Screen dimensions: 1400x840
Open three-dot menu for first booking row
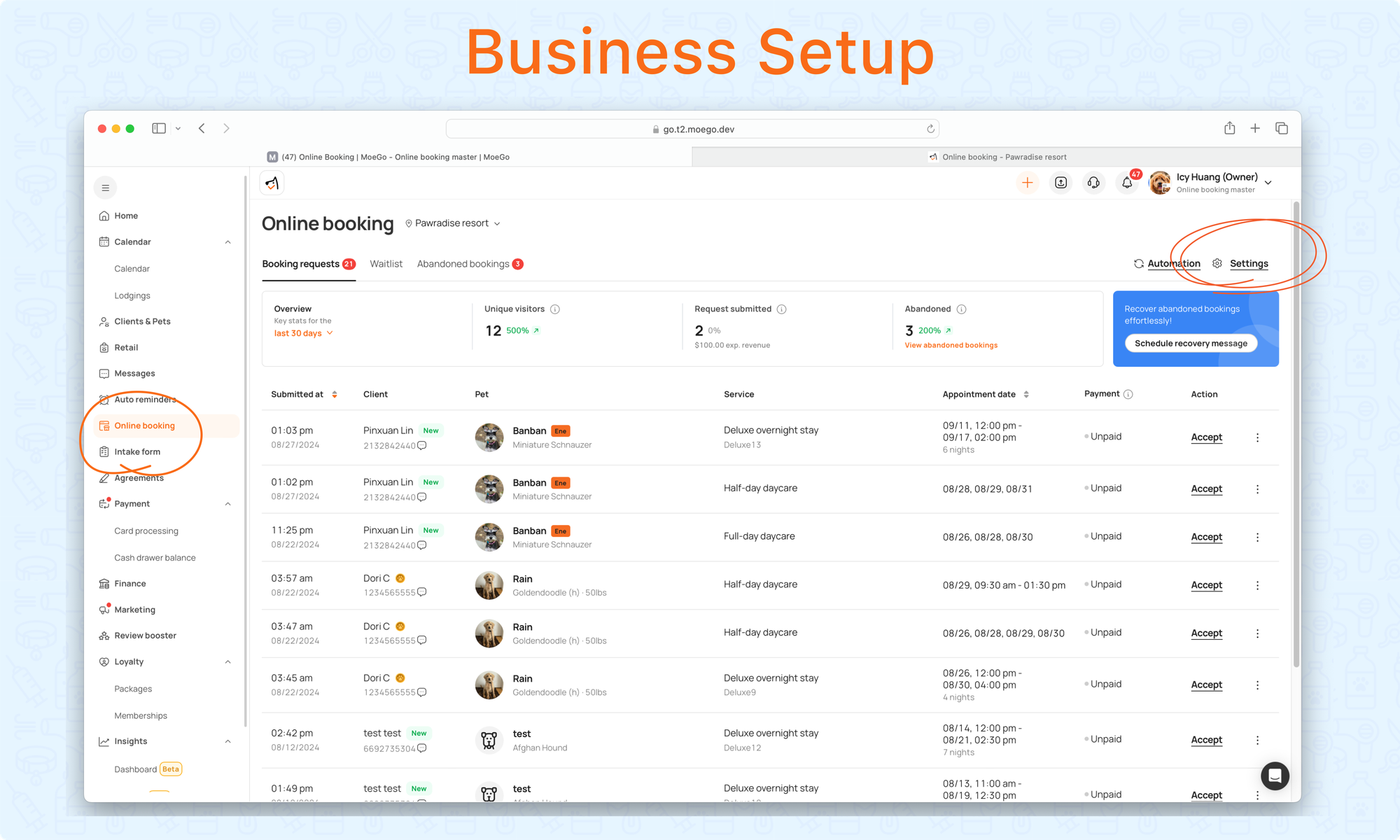tap(1257, 437)
